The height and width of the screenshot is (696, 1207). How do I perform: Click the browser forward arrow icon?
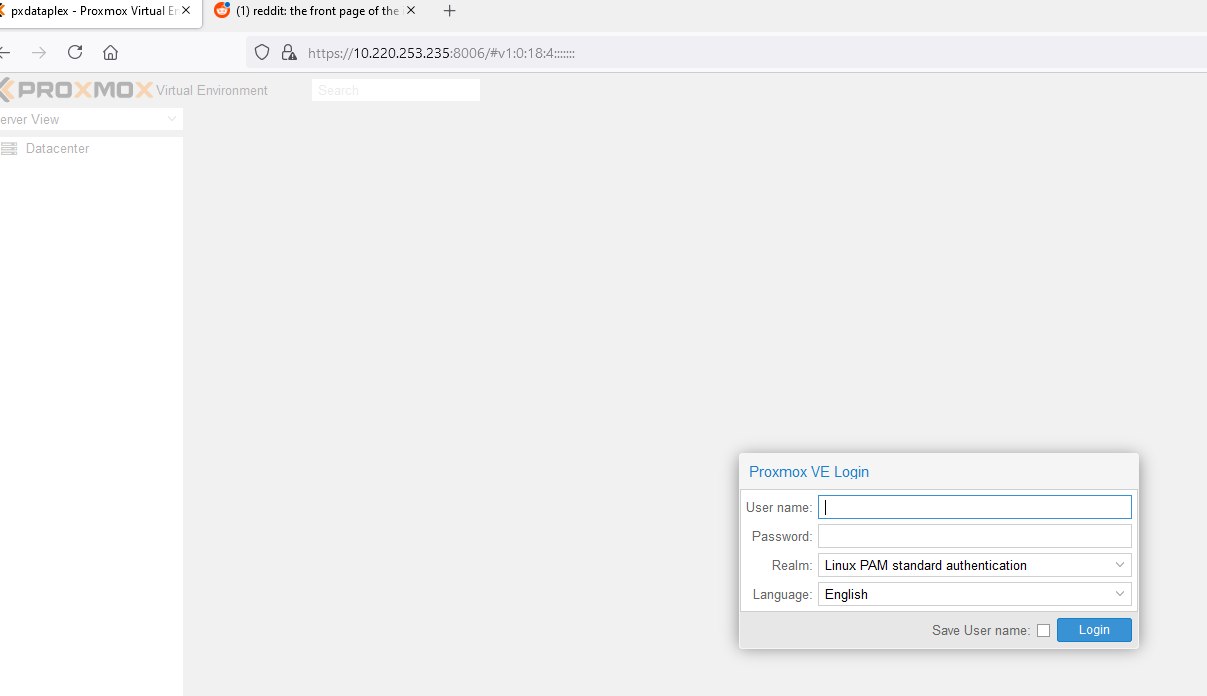coord(39,52)
